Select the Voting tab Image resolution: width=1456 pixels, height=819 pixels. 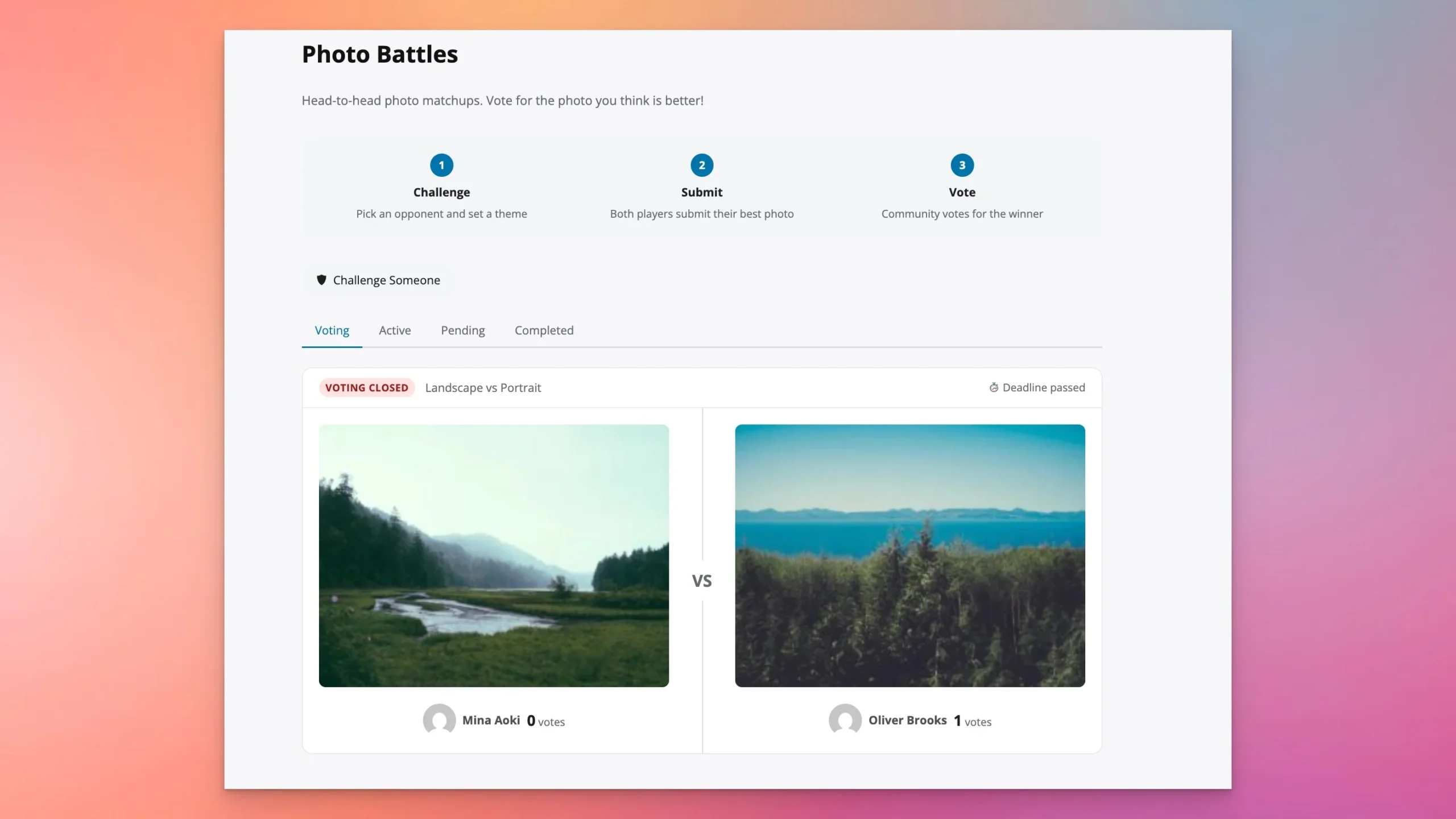pos(332,330)
